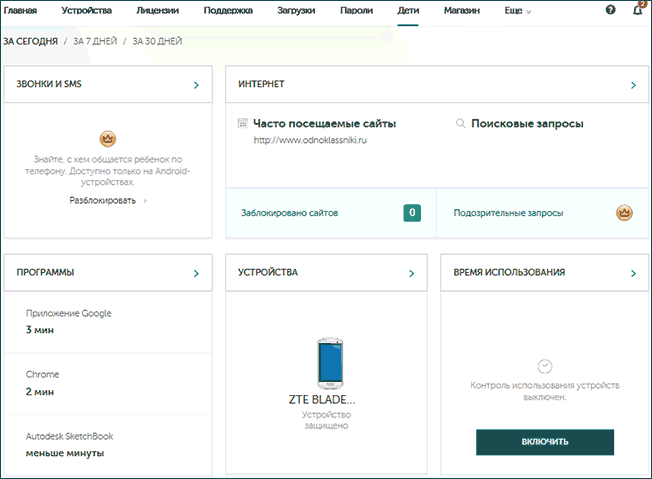The height and width of the screenshot is (479, 652).
Task: Click the help question mark icon
Action: click(x=611, y=10)
